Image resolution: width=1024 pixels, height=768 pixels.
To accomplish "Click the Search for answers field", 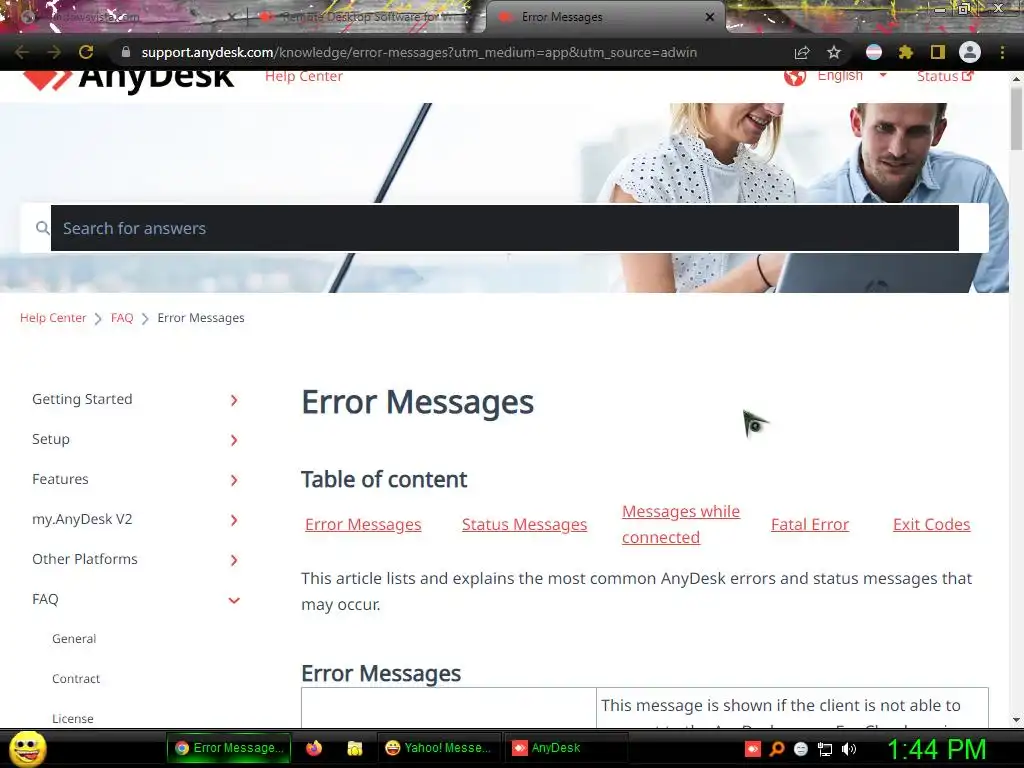I will tap(505, 228).
